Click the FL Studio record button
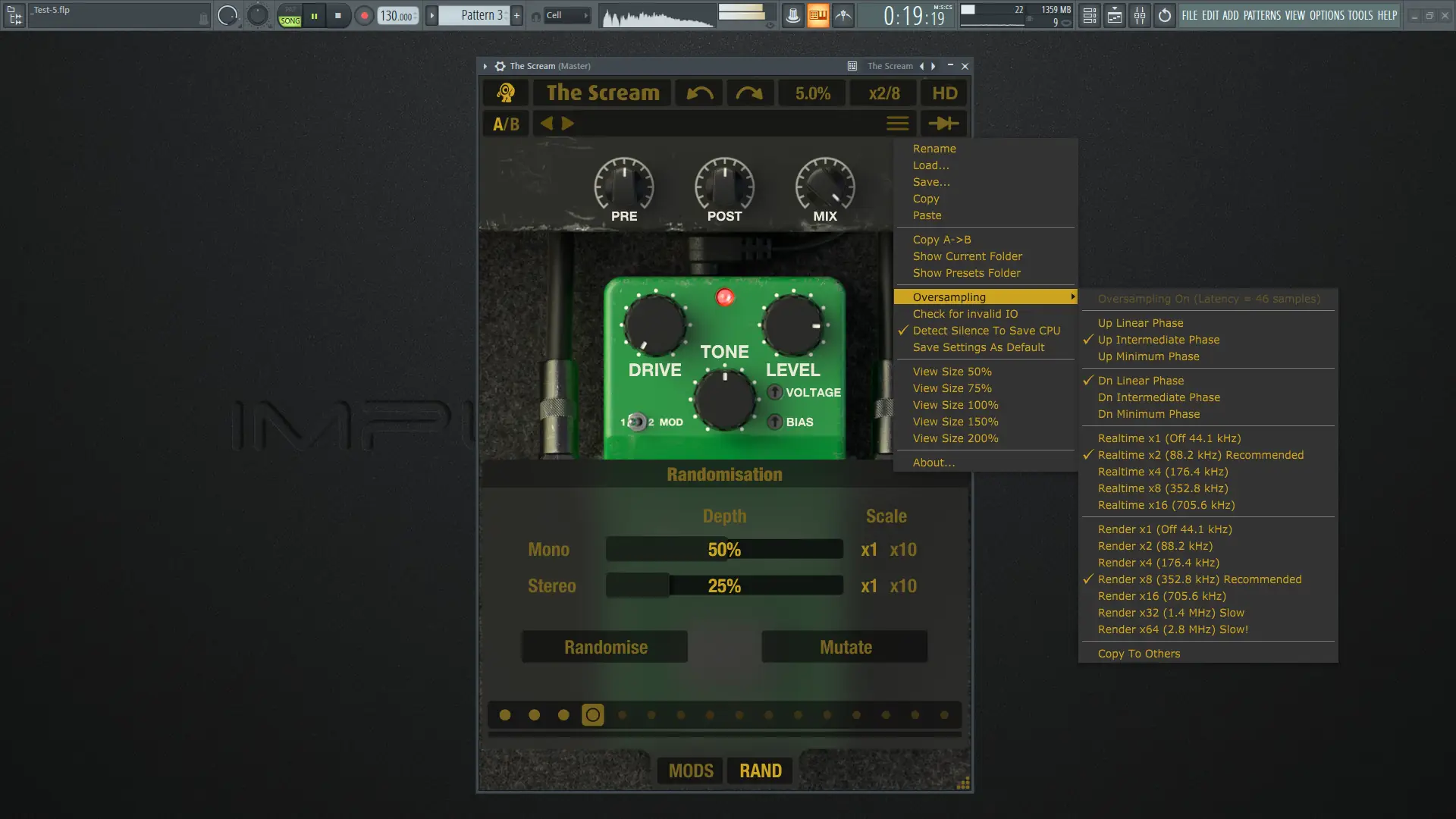Image resolution: width=1456 pixels, height=819 pixels. [364, 15]
